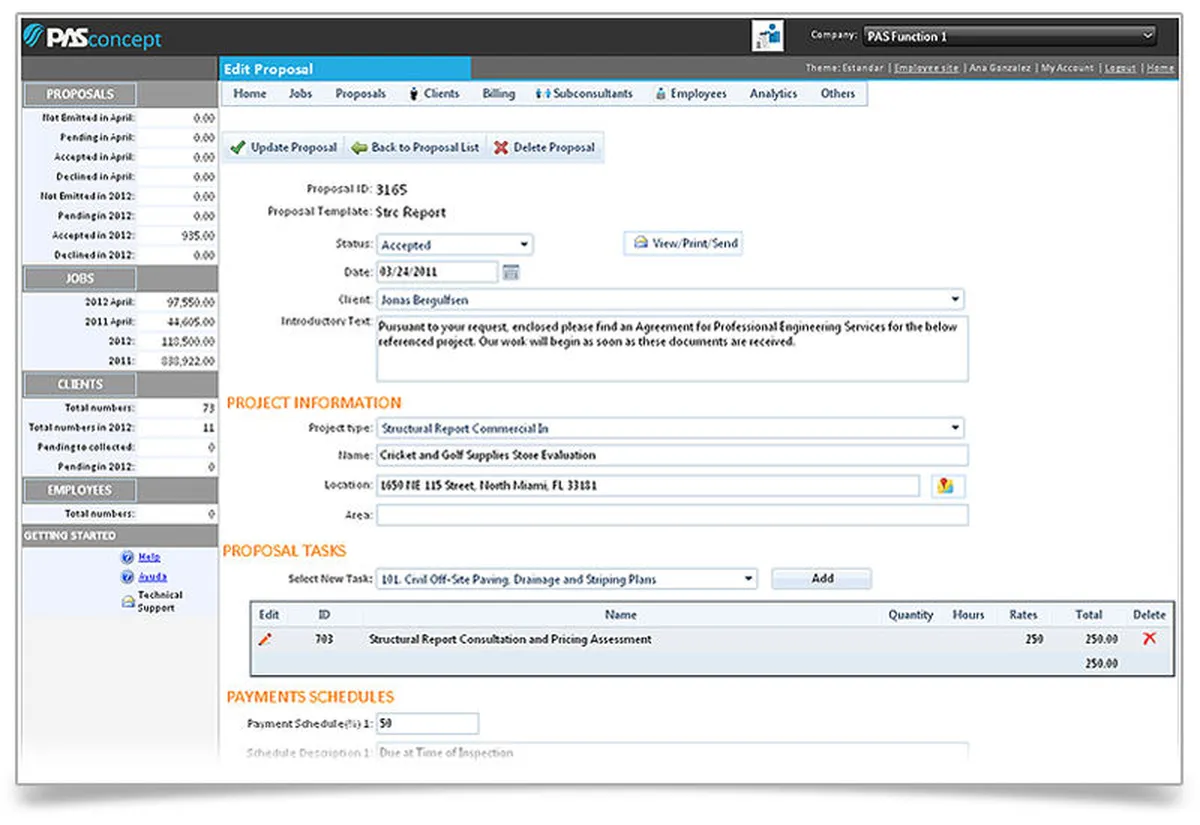
Task: Open the Subconsultants menu item
Action: (x=584, y=94)
